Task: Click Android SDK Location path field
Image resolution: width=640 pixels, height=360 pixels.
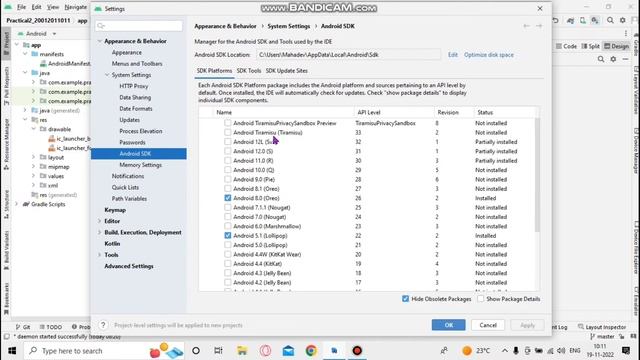Action: coord(349,55)
